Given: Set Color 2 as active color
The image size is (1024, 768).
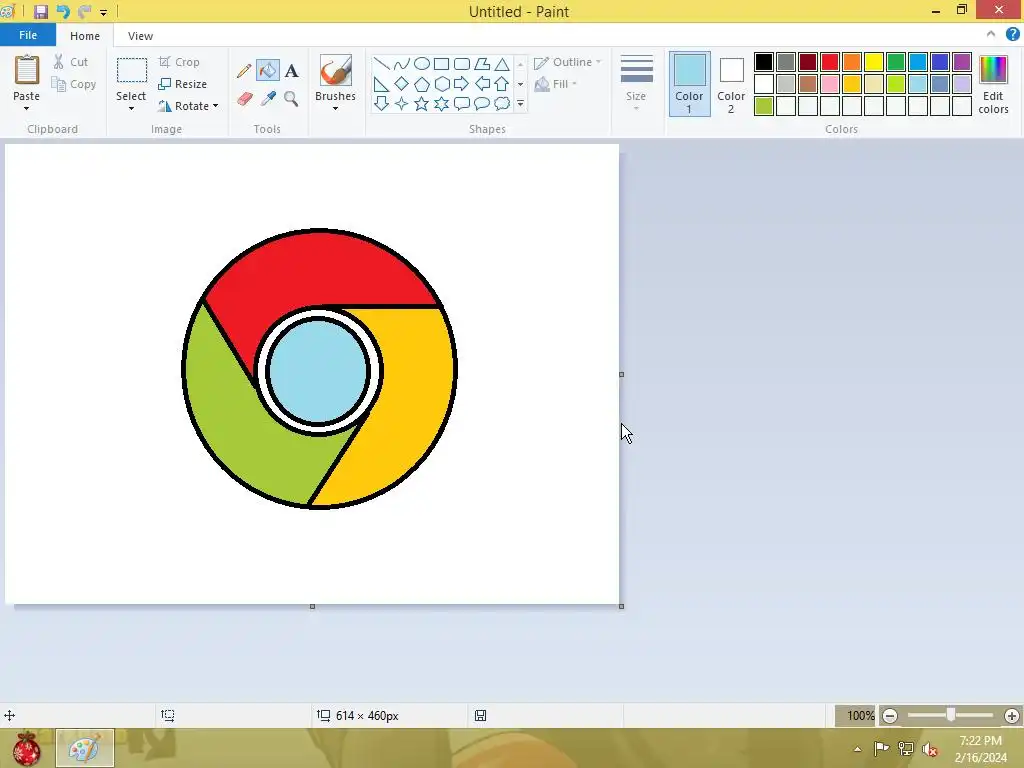Looking at the screenshot, I should [731, 84].
